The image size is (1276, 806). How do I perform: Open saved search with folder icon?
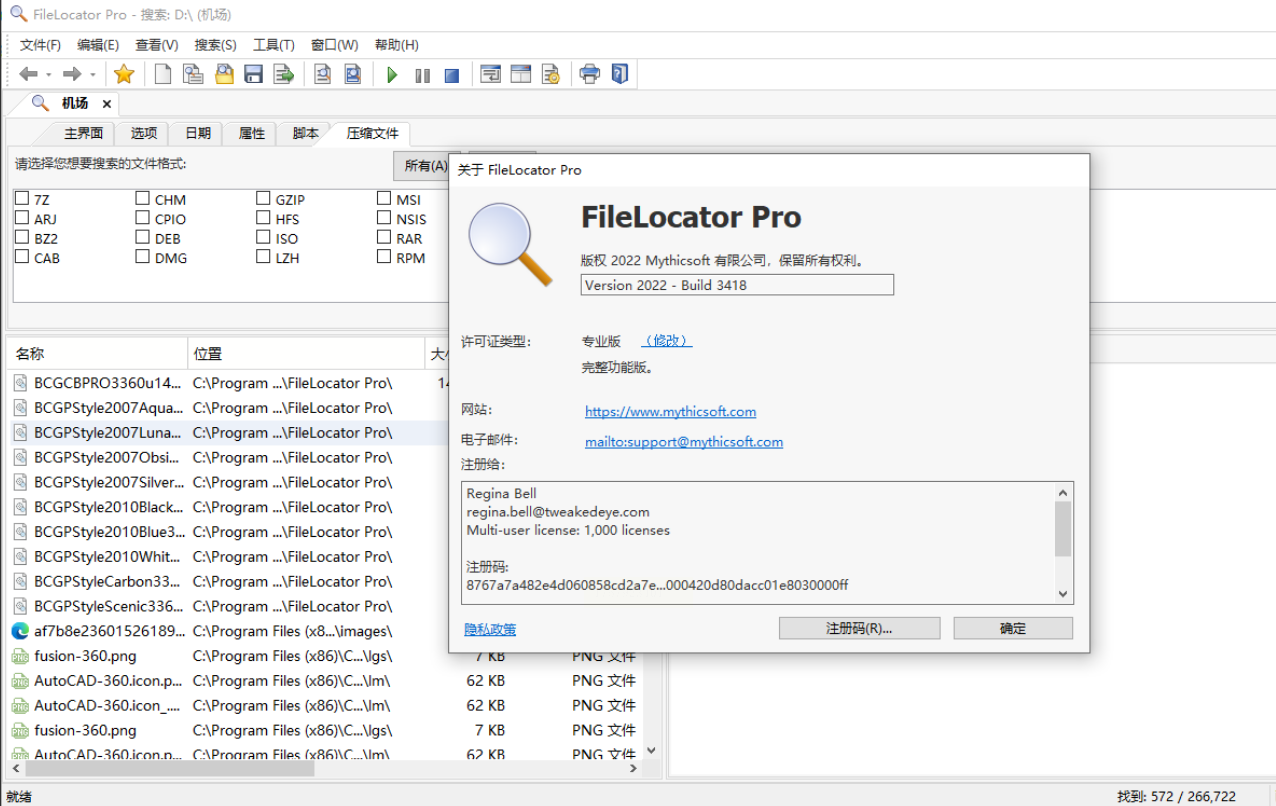224,74
